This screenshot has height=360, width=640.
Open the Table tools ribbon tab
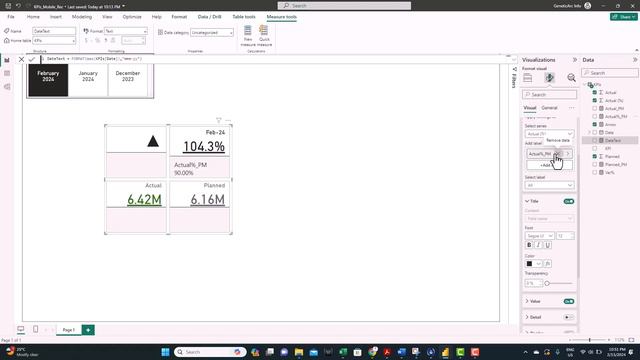point(244,17)
